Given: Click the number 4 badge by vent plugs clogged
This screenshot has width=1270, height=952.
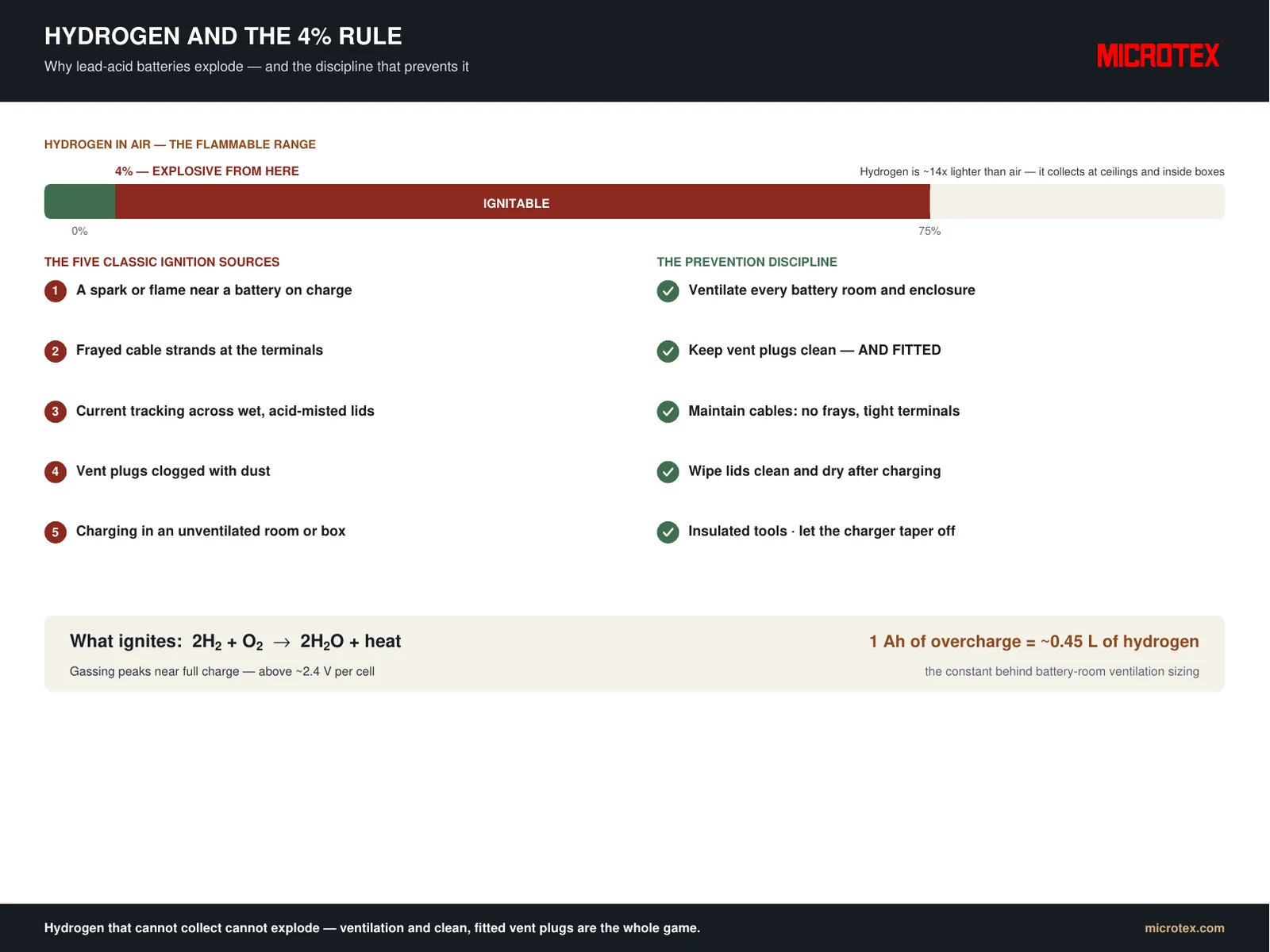Looking at the screenshot, I should point(56,472).
